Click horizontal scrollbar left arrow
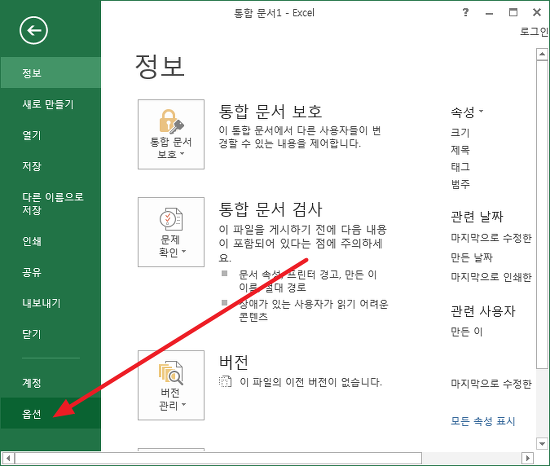550x466 pixels. pyautogui.click(x=8, y=458)
